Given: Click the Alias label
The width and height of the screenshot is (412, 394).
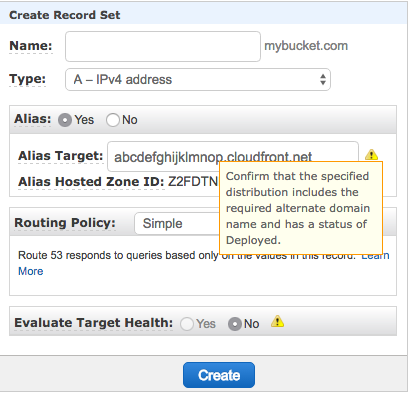Looking at the screenshot, I should [x=33, y=119].
